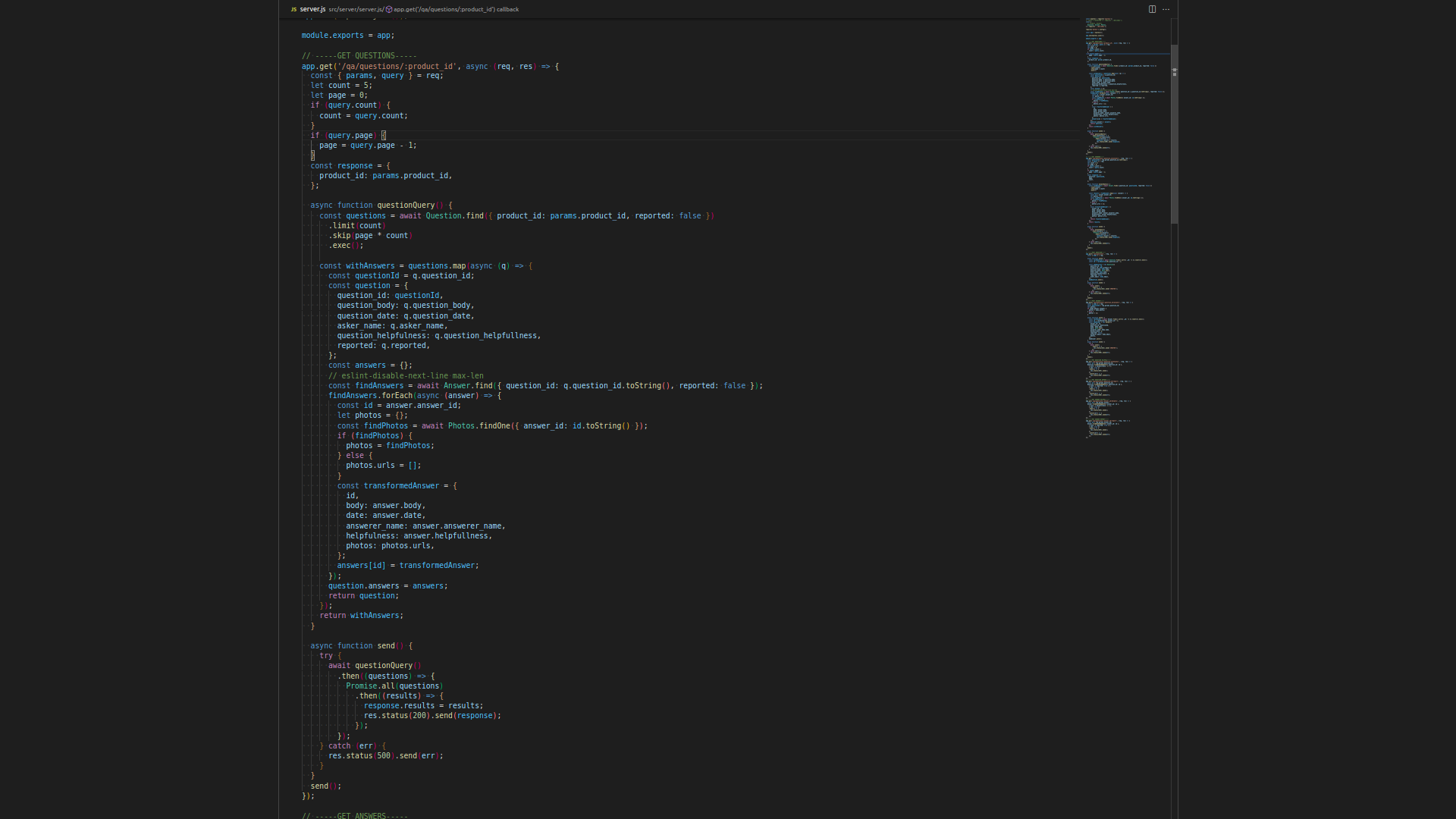This screenshot has width=1456, height=819.
Task: Click the JS file icon on the server.js tab
Action: (x=293, y=9)
